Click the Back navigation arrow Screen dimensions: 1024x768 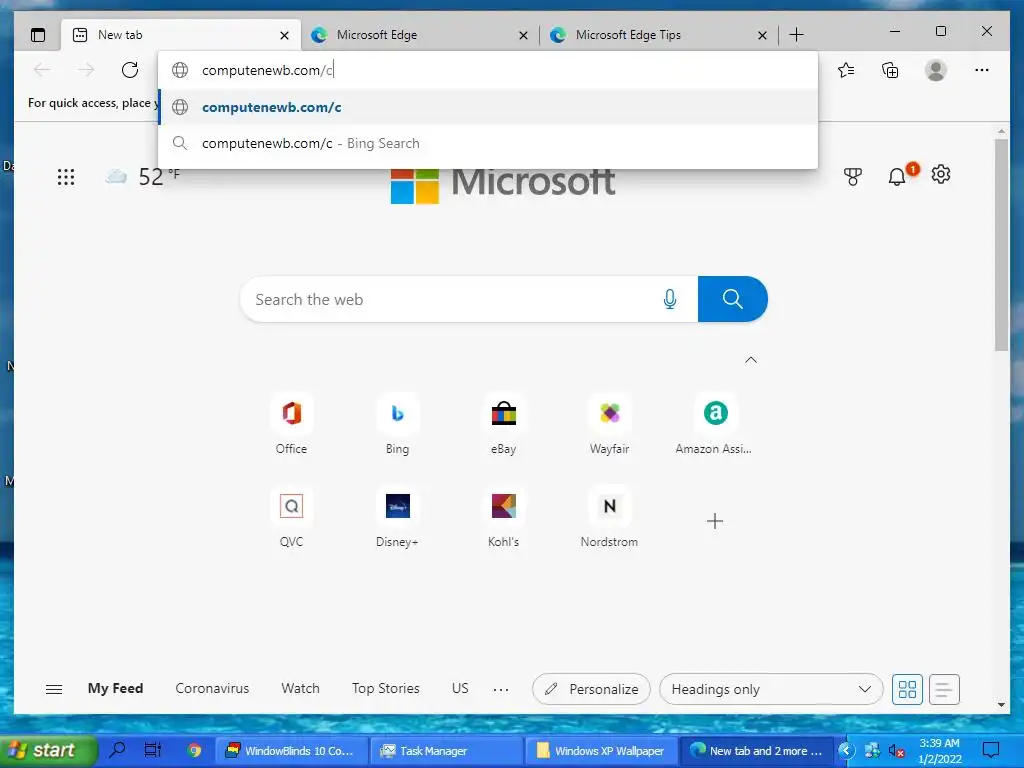pos(42,70)
